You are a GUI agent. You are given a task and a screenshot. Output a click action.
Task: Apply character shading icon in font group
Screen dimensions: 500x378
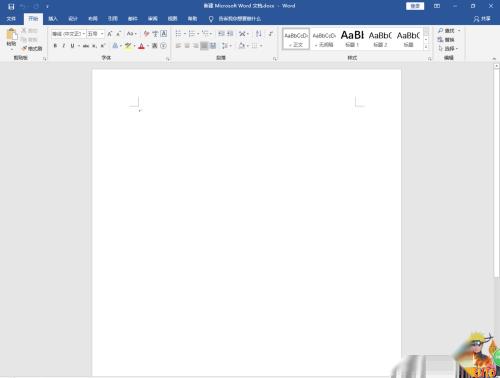[155, 46]
